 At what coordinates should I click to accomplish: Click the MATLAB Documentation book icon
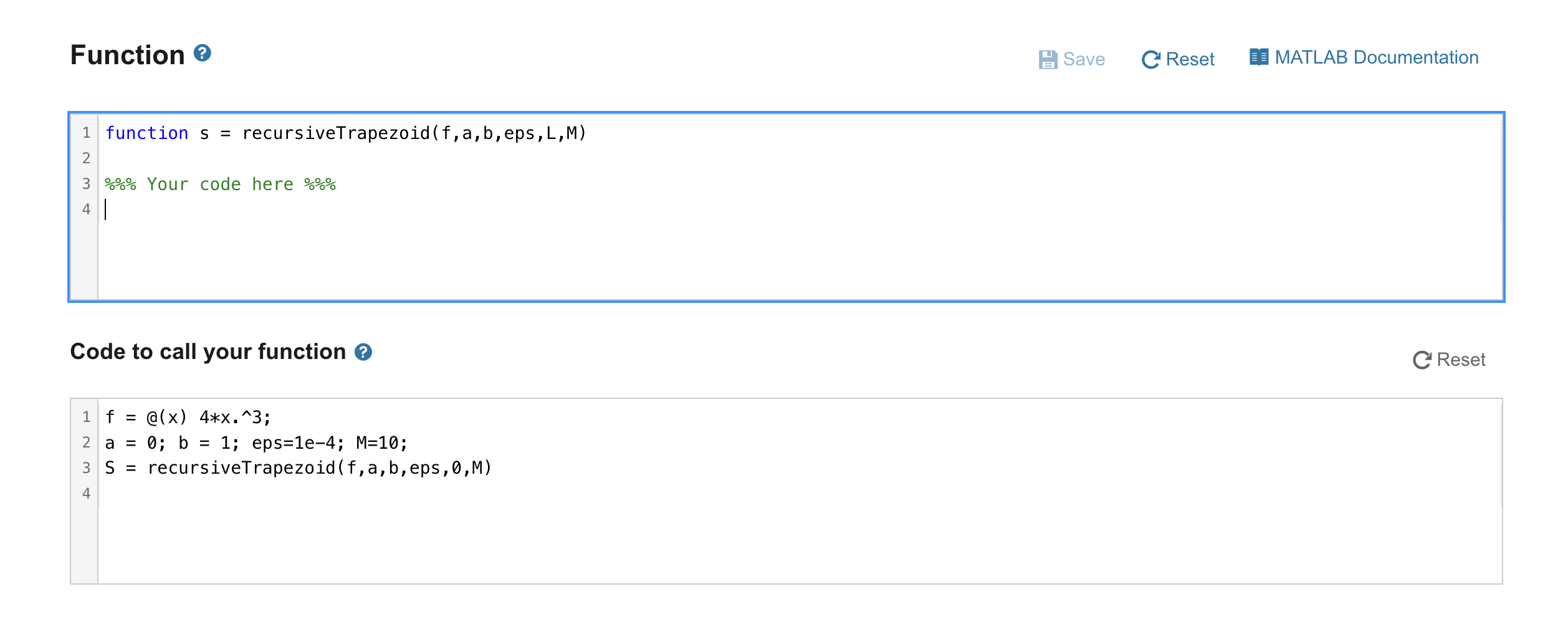[x=1260, y=57]
